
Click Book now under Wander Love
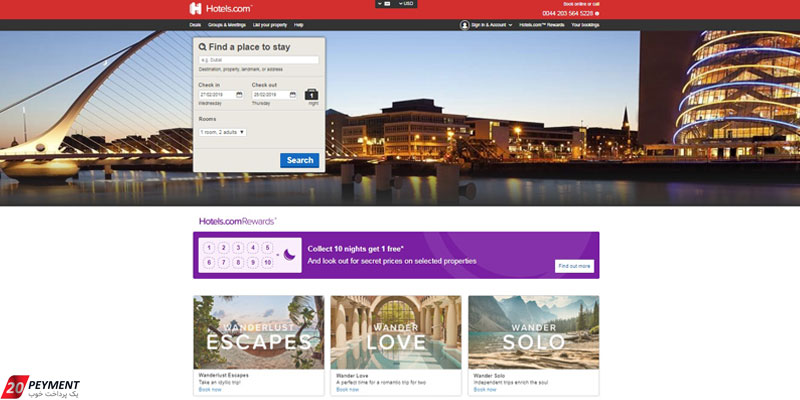348,389
